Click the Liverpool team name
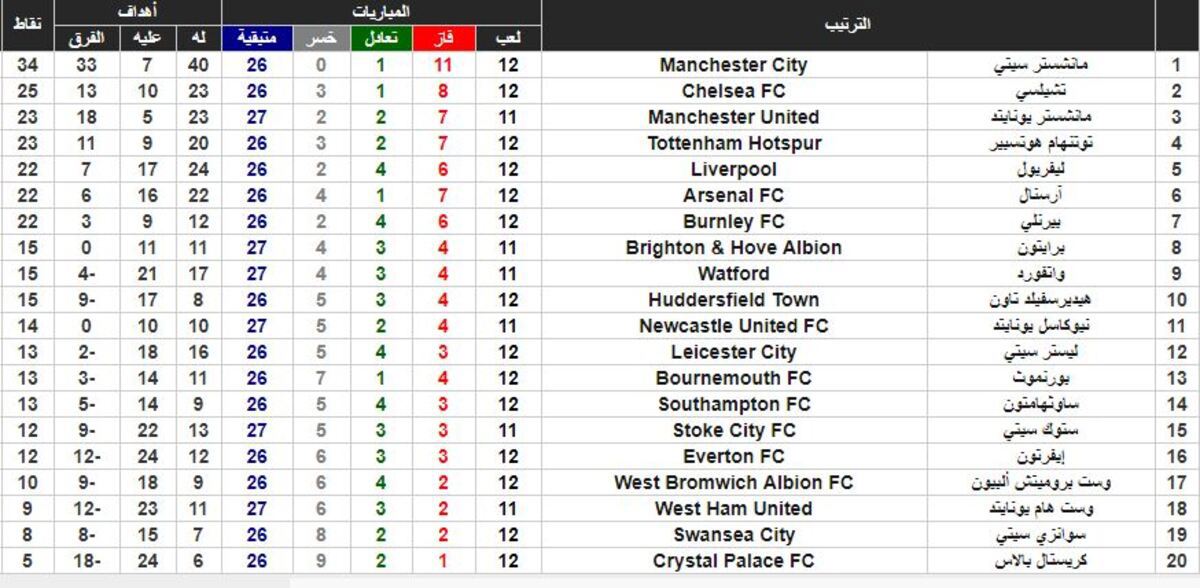Image resolution: width=1200 pixels, height=588 pixels. pos(733,169)
